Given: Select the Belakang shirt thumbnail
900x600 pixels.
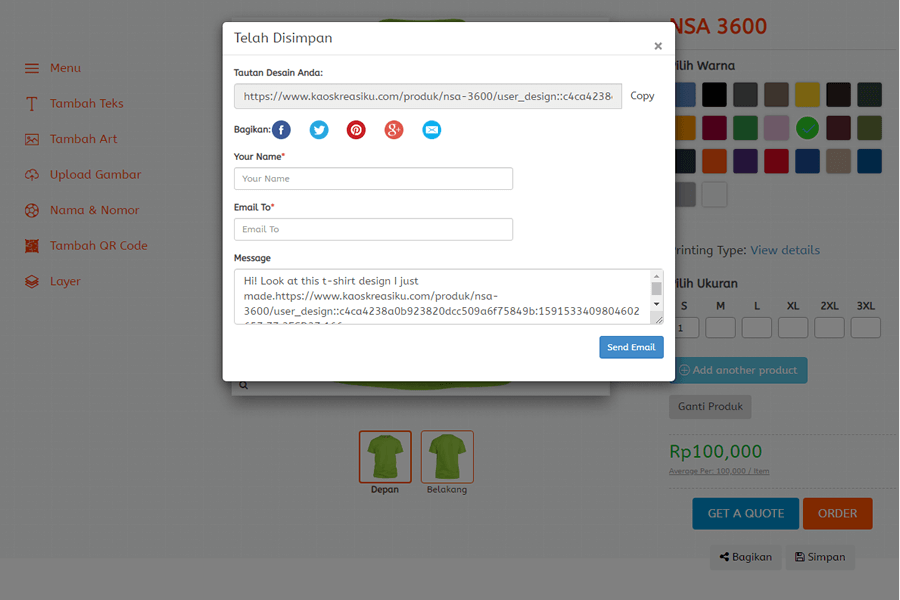Looking at the screenshot, I should tap(447, 457).
